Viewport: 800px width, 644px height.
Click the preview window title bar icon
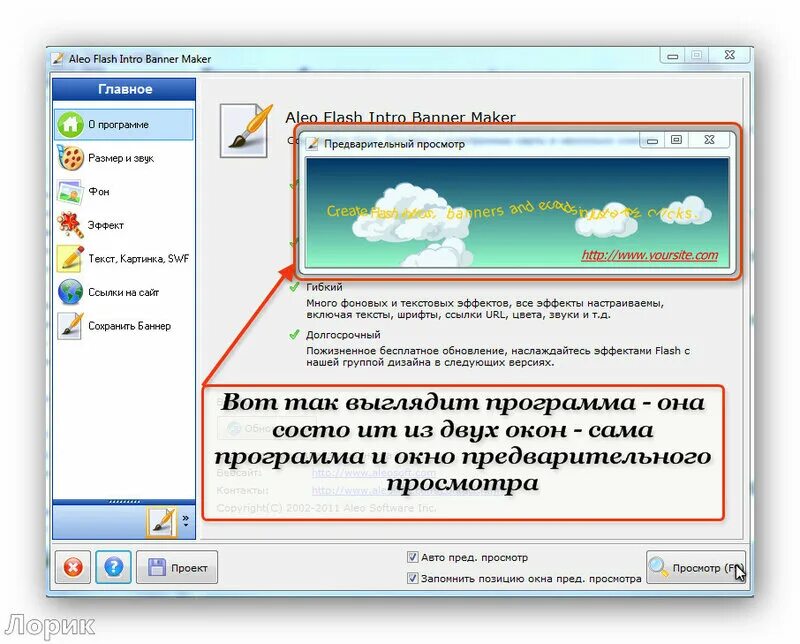[x=312, y=144]
